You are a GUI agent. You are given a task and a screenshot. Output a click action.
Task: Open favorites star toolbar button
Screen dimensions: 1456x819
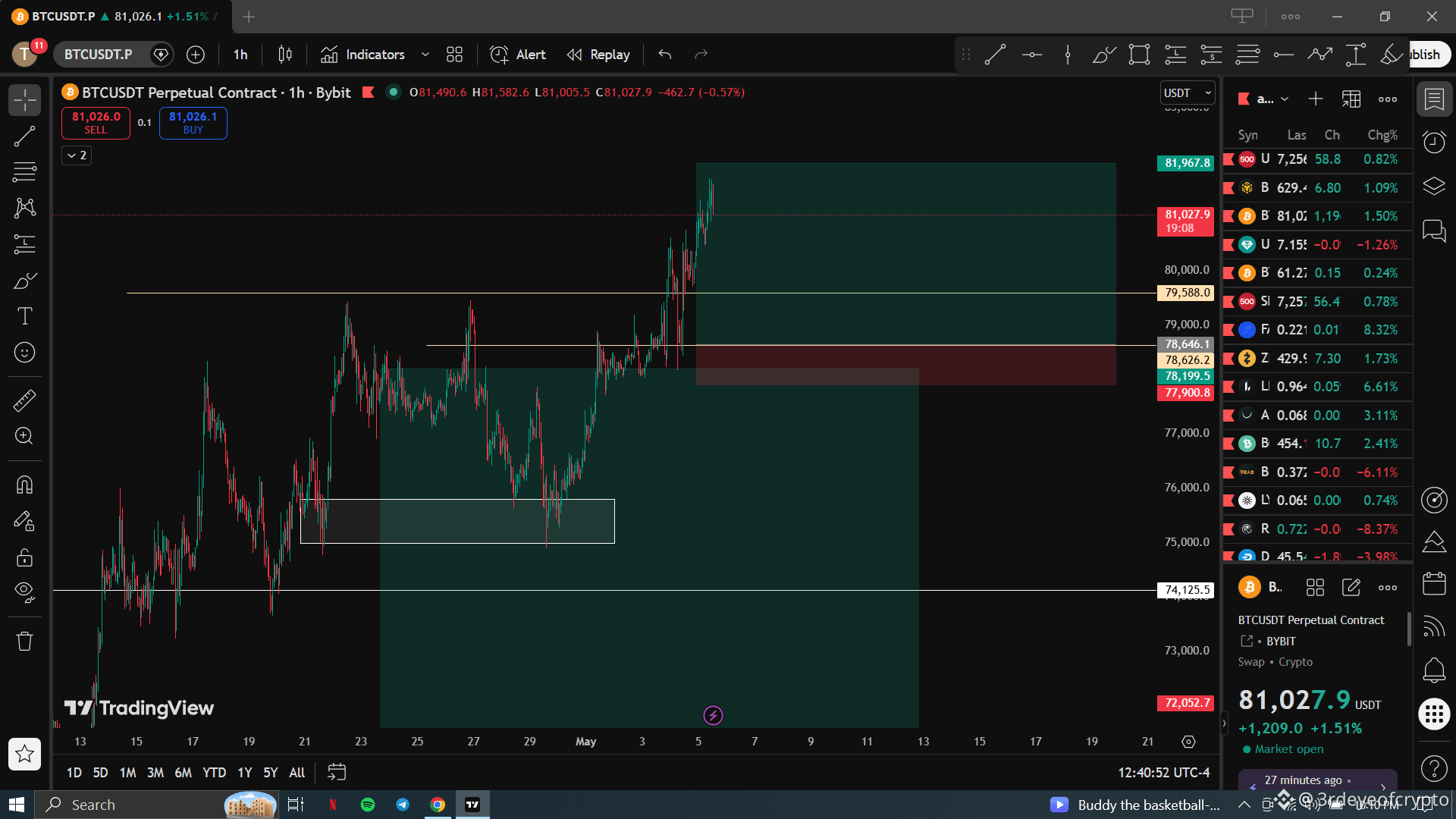click(24, 754)
